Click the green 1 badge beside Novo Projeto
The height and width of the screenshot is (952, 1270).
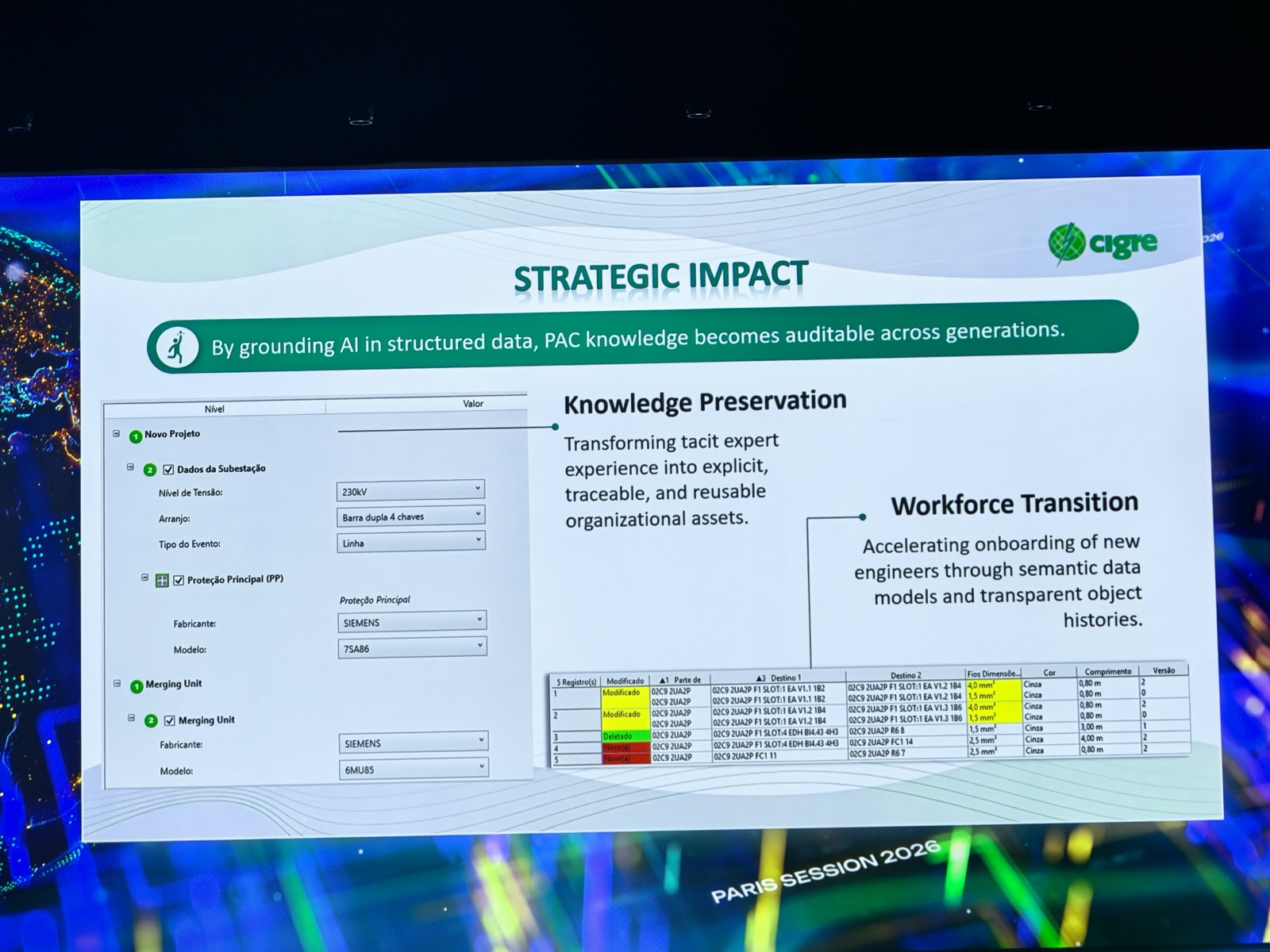click(136, 436)
